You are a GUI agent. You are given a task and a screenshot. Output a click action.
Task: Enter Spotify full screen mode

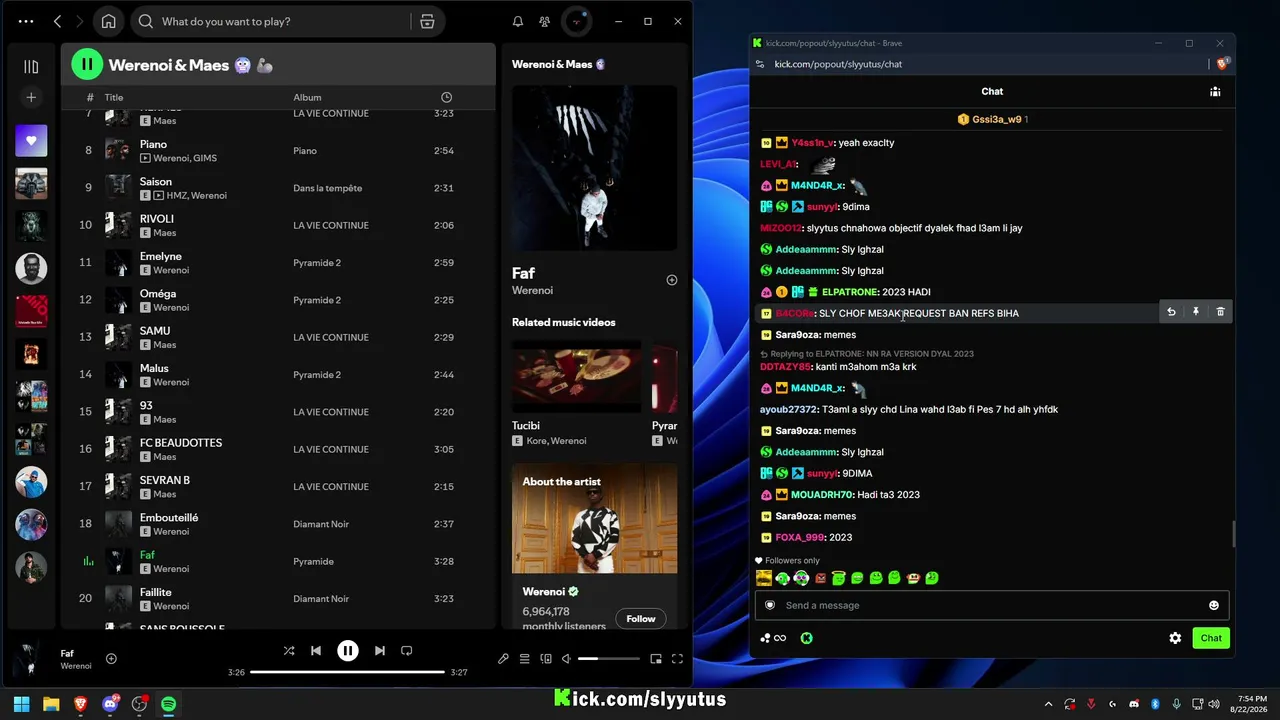(677, 659)
